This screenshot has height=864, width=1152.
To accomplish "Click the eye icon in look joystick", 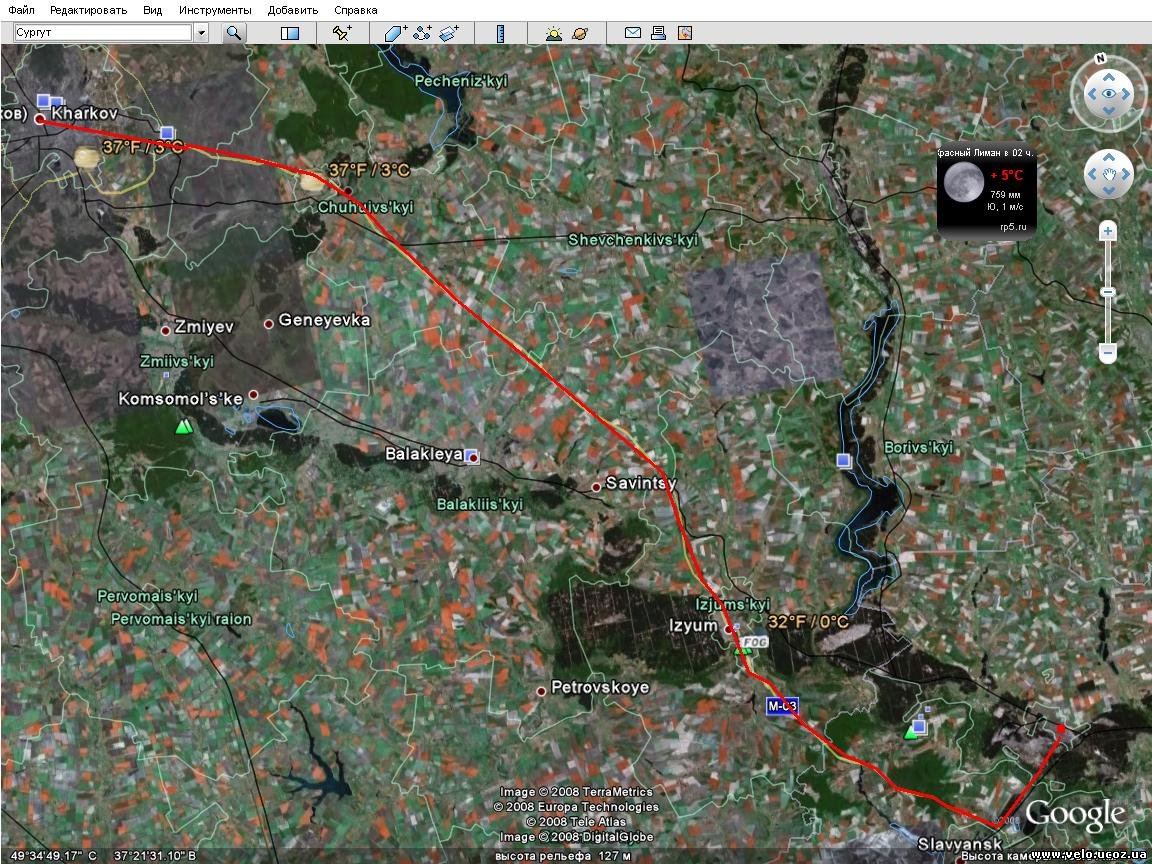I will click(1108, 94).
